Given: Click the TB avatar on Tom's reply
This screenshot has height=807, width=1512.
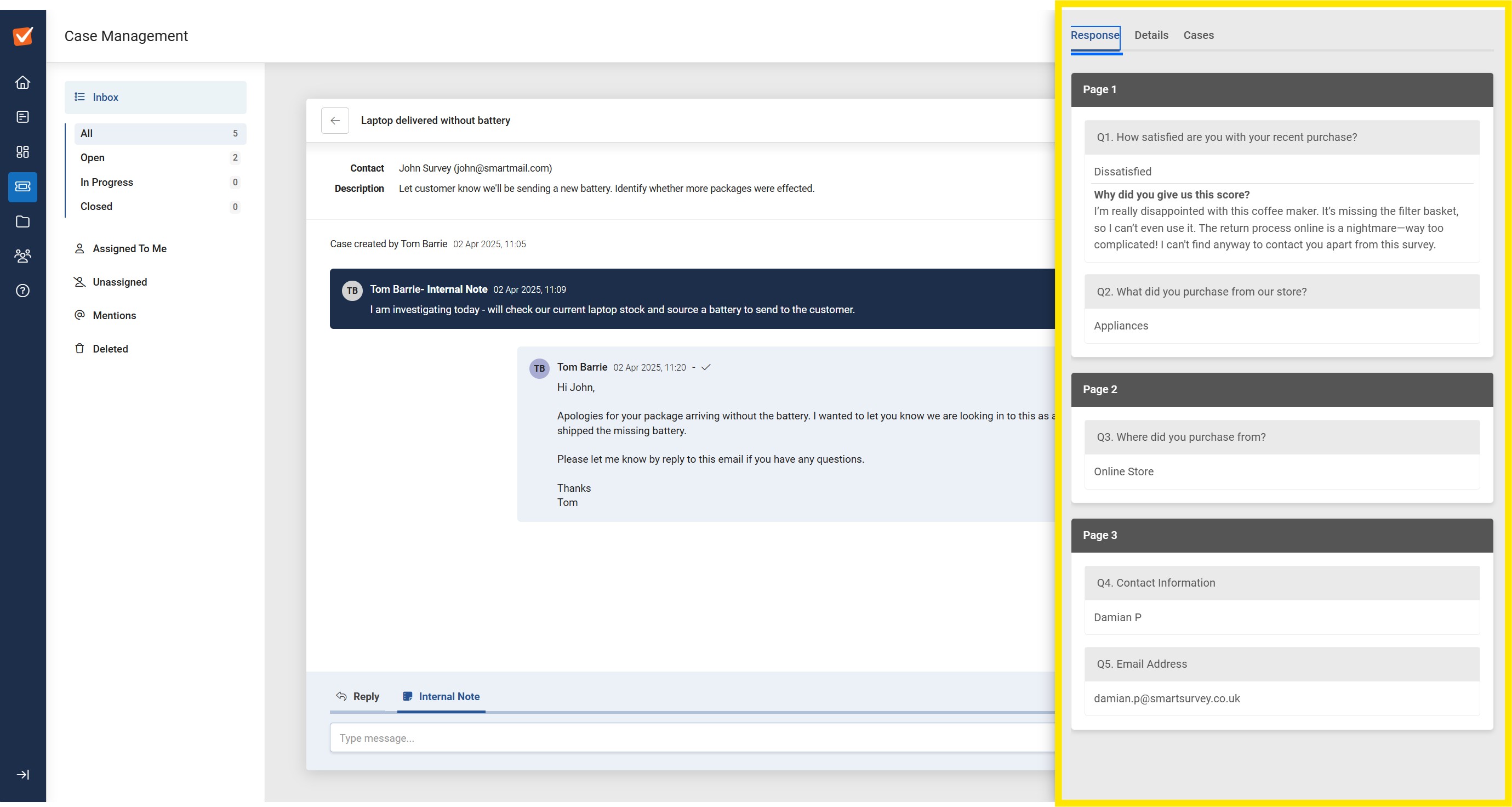Looking at the screenshot, I should coord(539,369).
